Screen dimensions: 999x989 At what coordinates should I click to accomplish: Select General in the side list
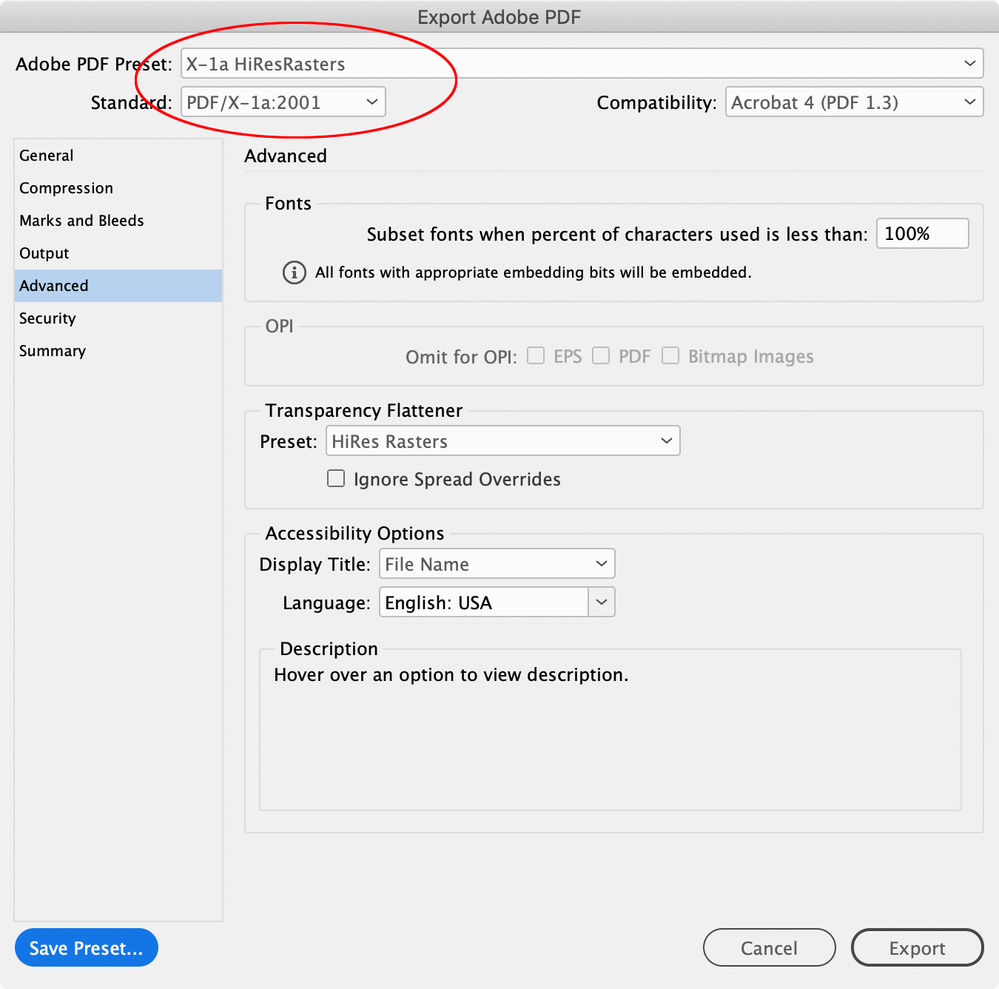click(118, 155)
